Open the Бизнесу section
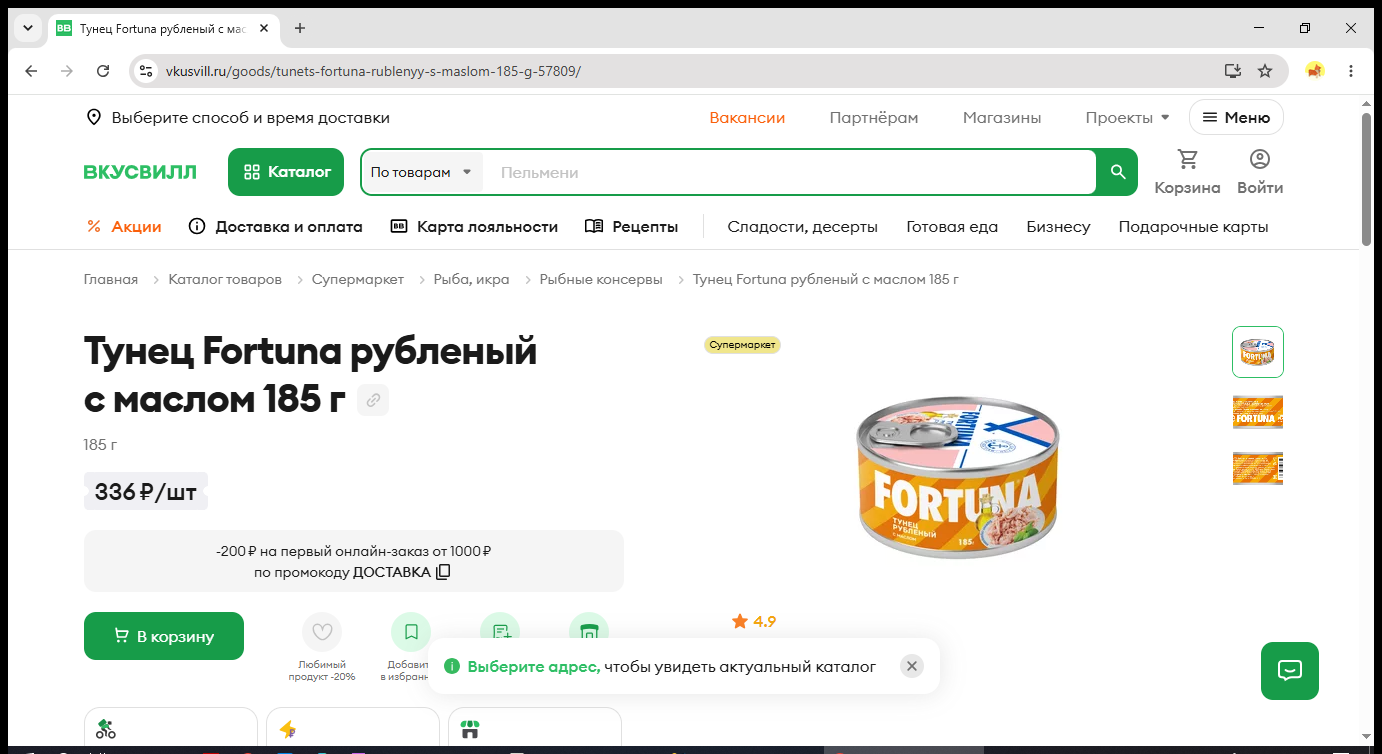The width and height of the screenshot is (1382, 754). (1058, 227)
